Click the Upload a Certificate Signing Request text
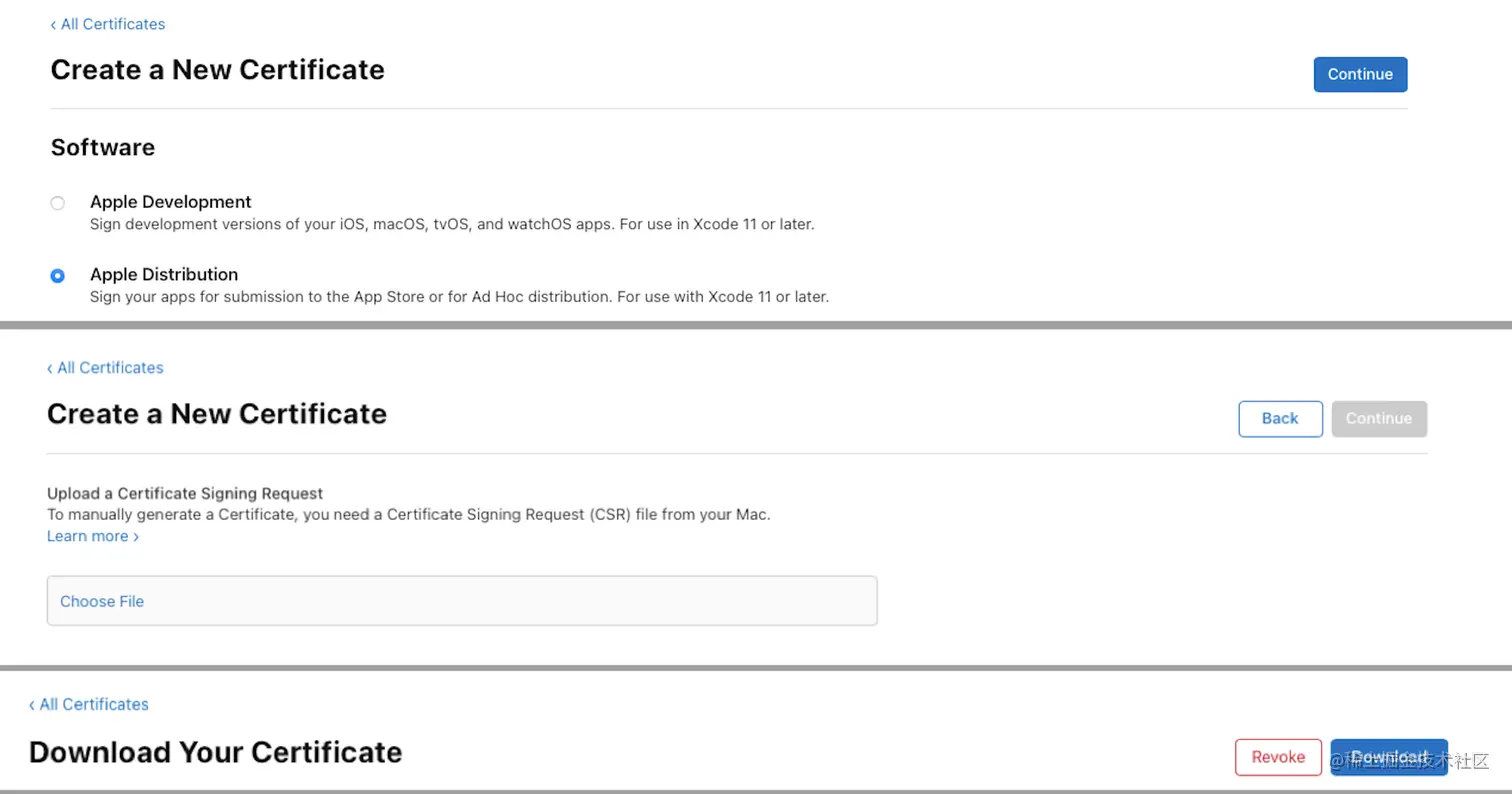This screenshot has width=1512, height=794. [185, 493]
